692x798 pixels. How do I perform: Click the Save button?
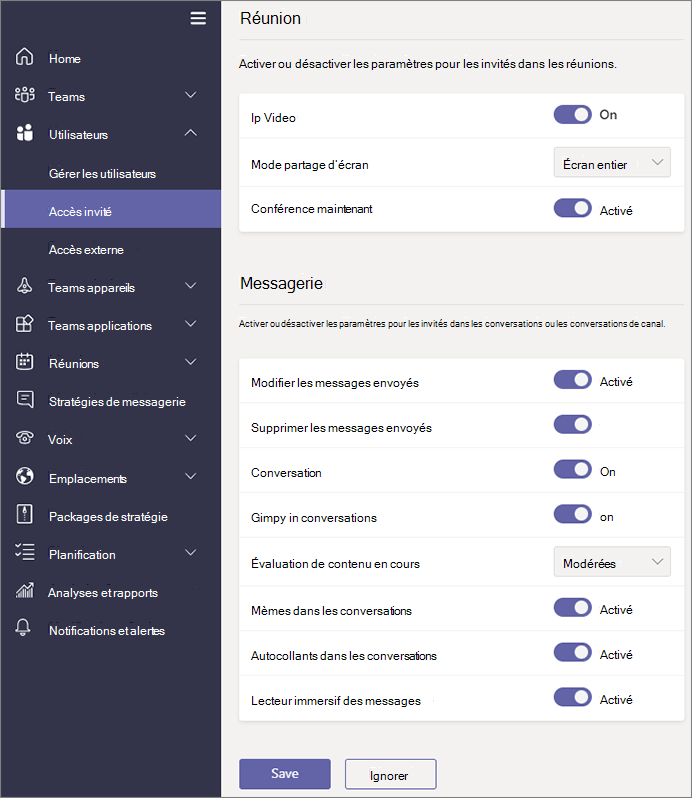click(x=284, y=774)
